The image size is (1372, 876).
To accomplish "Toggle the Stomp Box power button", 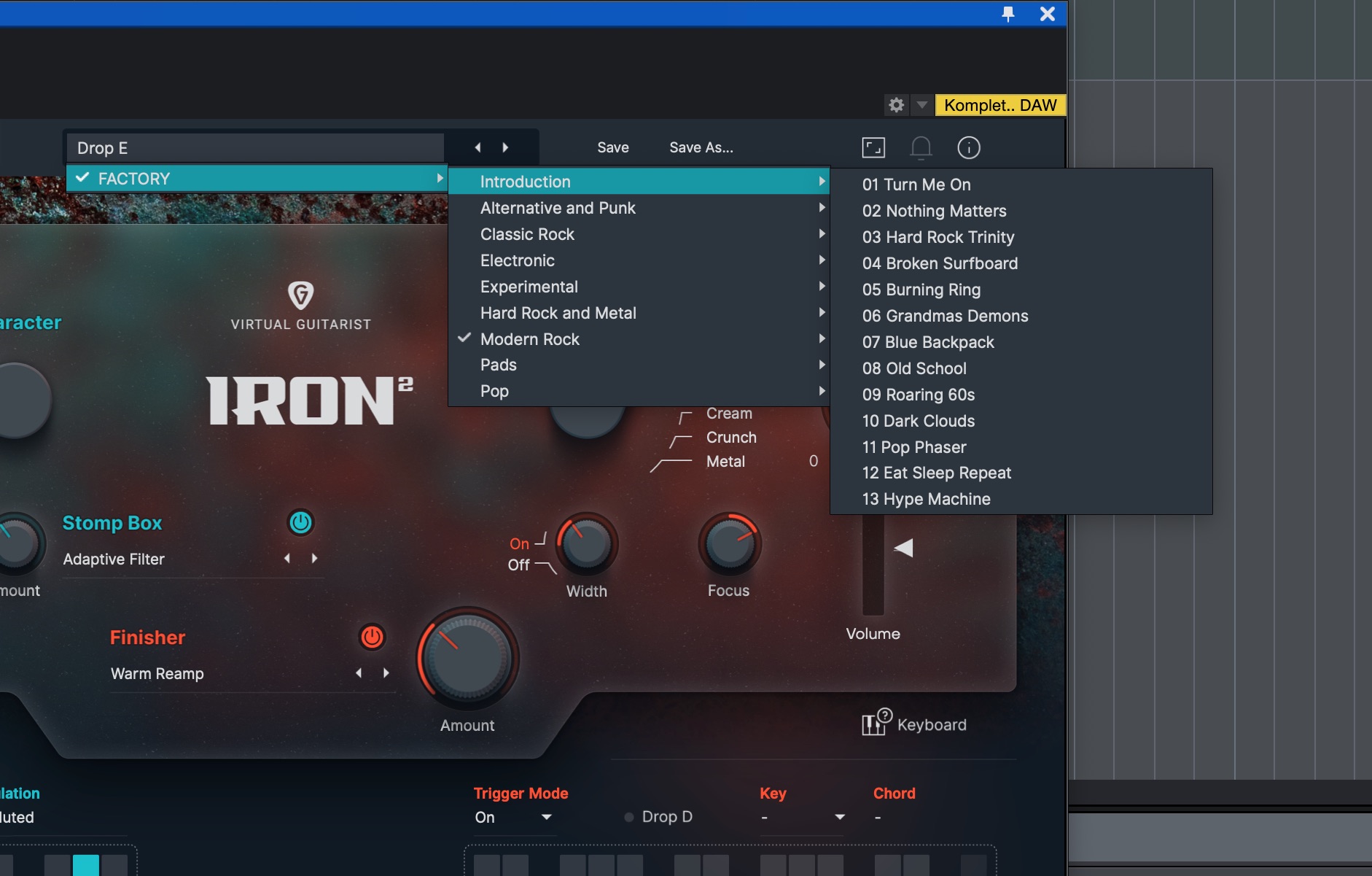I will tap(300, 522).
